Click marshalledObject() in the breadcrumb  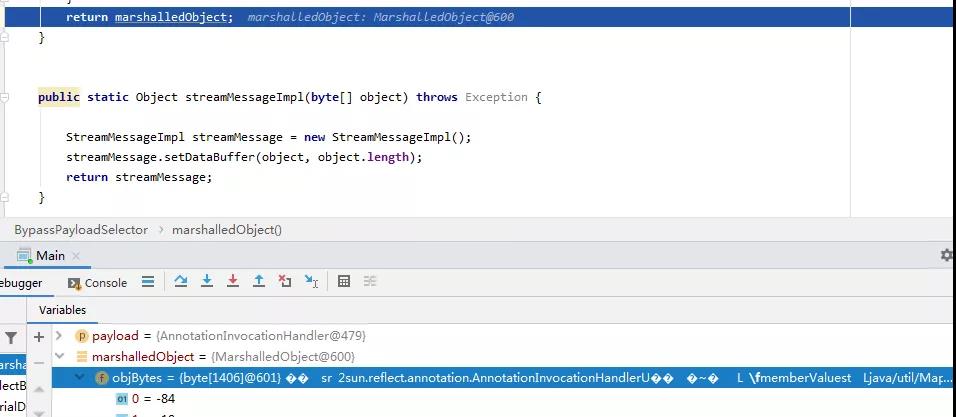coord(227,230)
